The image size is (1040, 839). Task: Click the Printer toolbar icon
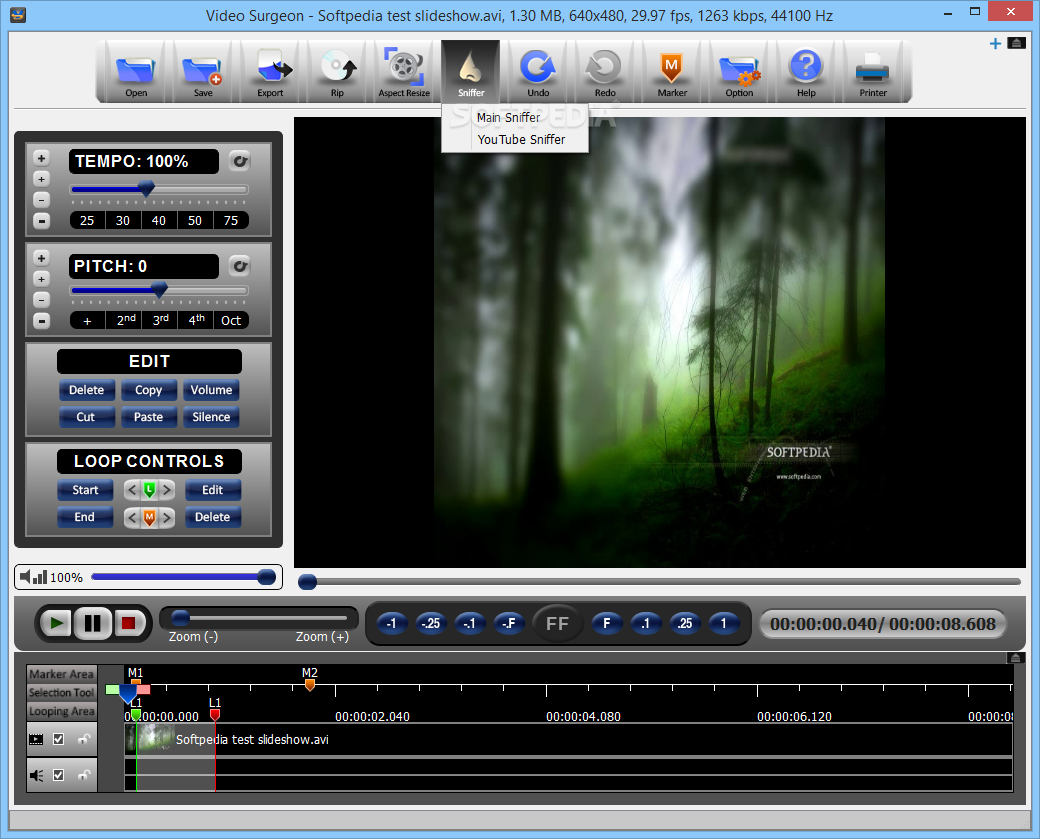(x=873, y=72)
